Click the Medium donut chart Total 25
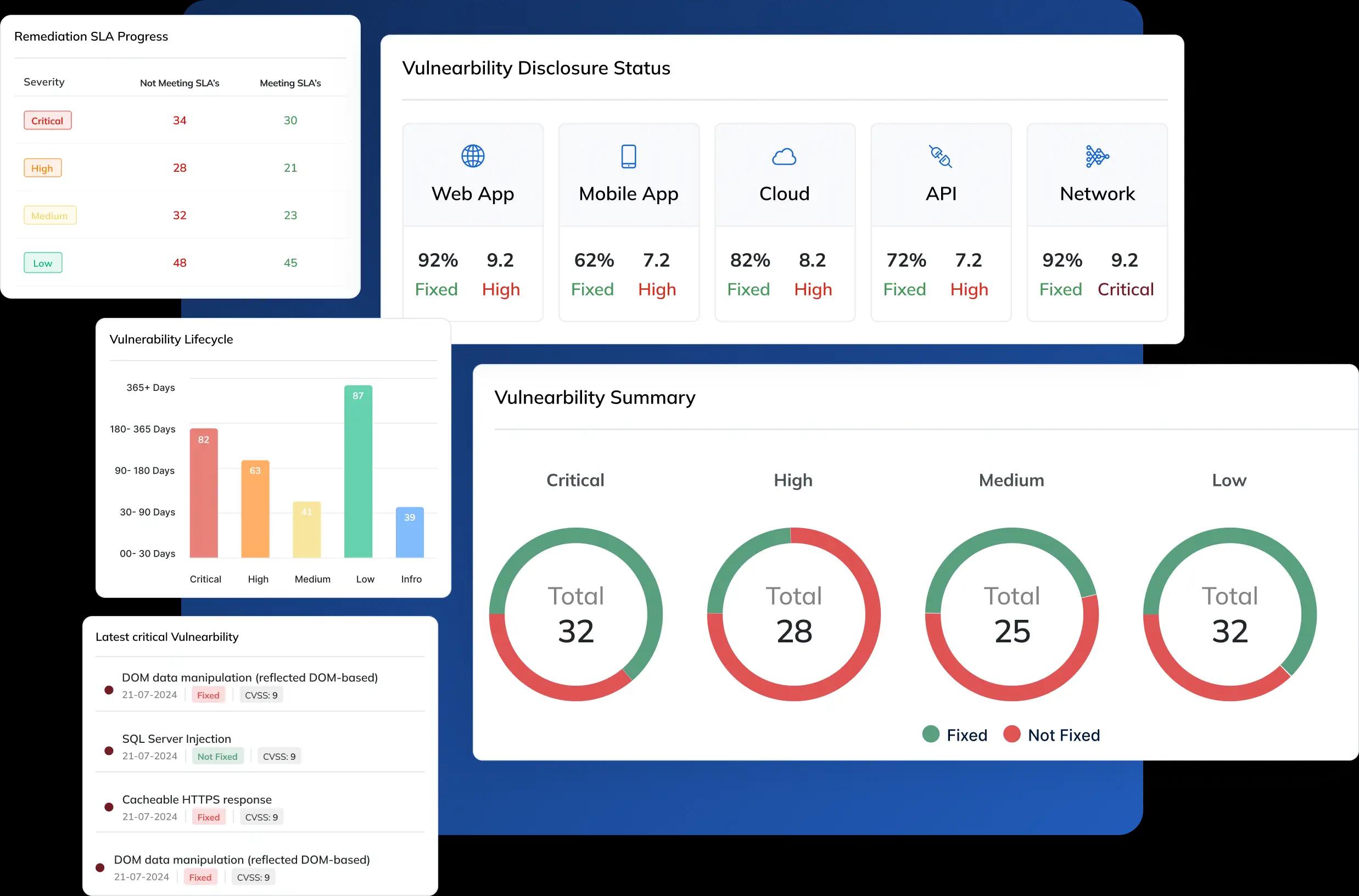The height and width of the screenshot is (896, 1359). pos(1011,614)
